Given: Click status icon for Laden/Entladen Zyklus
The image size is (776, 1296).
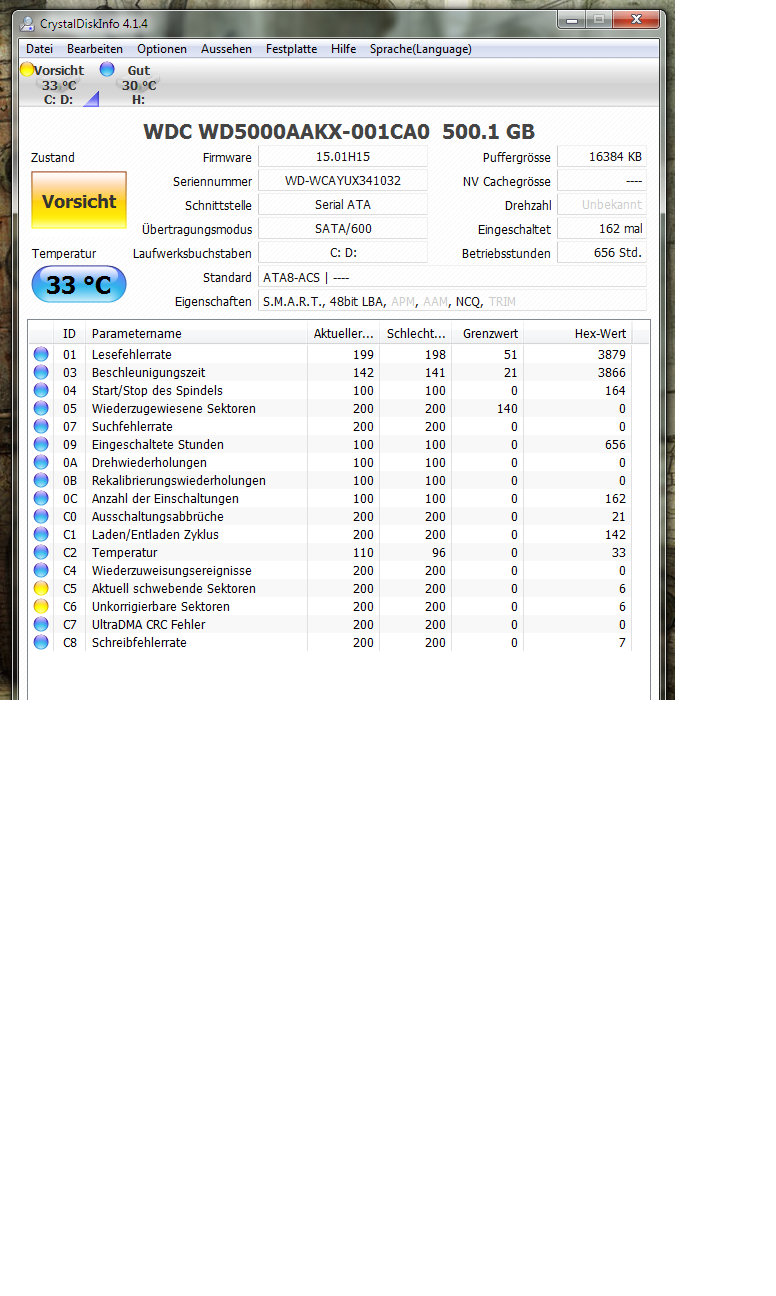Looking at the screenshot, I should tap(41, 534).
